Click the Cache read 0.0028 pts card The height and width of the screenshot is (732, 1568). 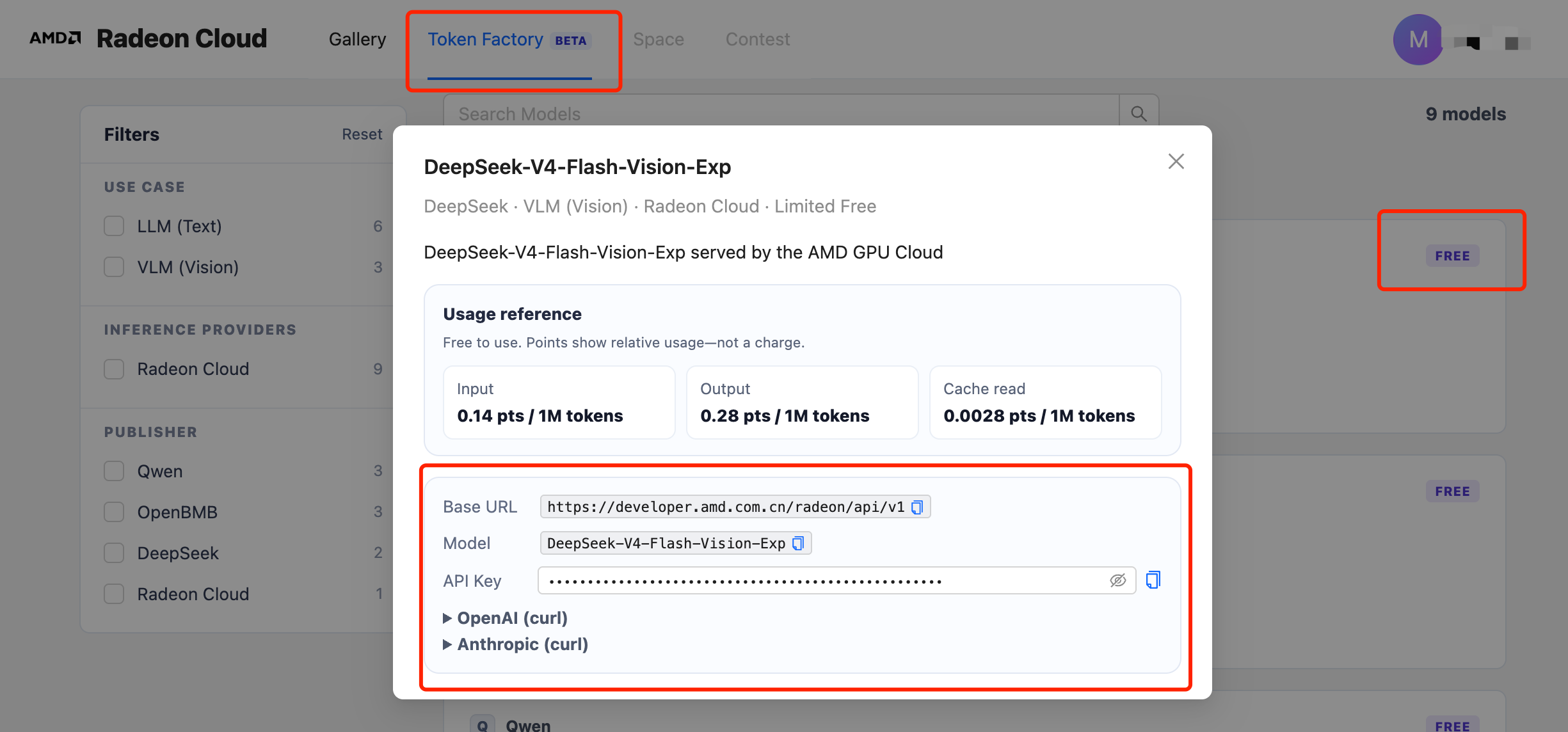[x=1046, y=402]
